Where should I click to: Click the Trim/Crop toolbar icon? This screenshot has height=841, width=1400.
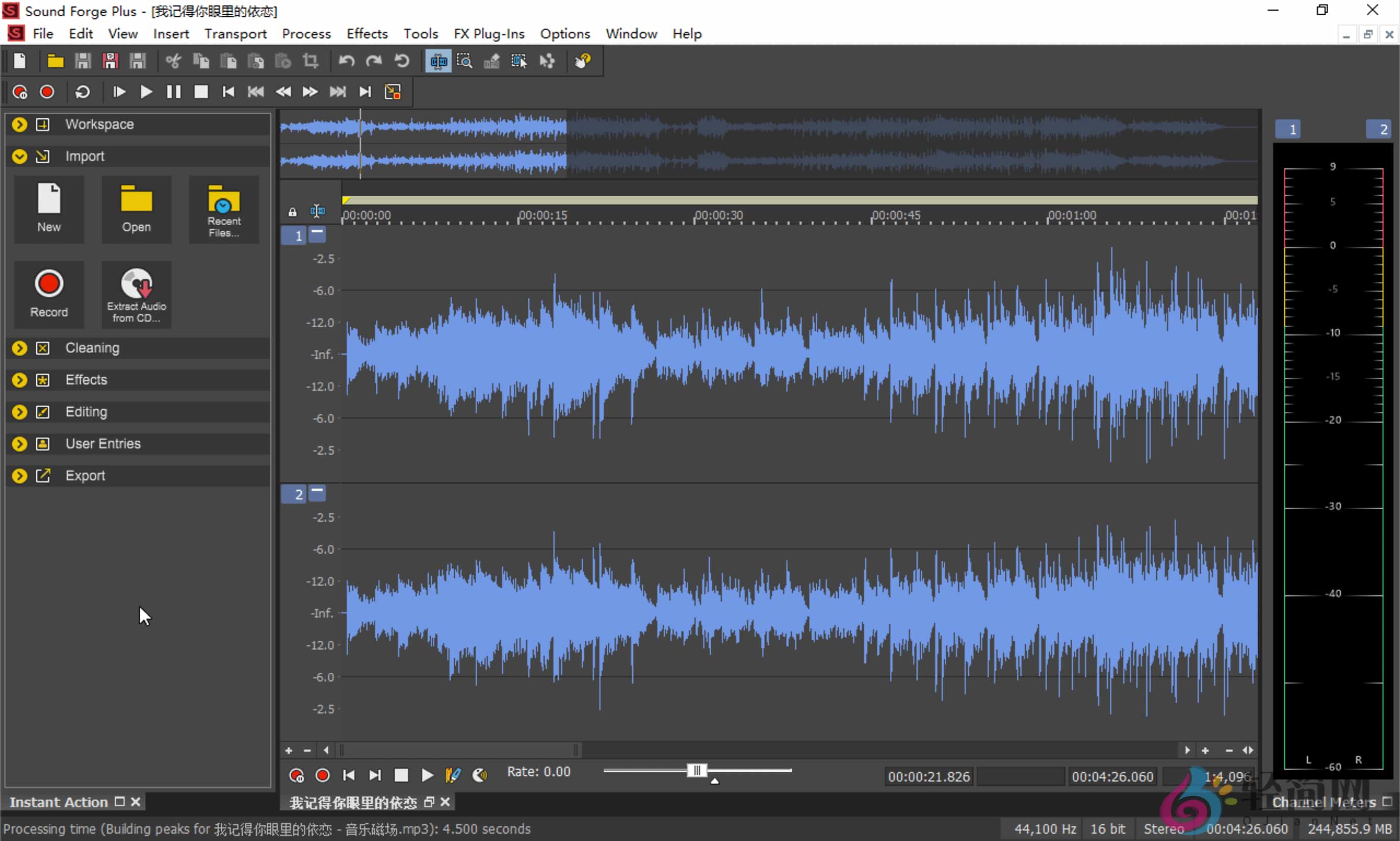pyautogui.click(x=310, y=61)
